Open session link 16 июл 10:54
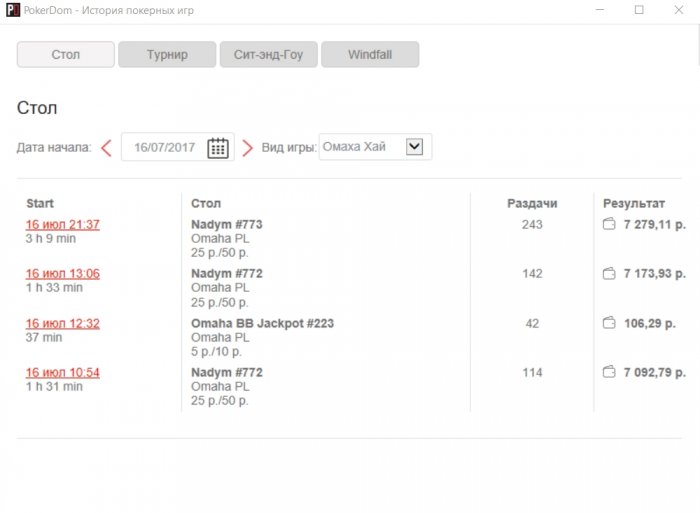The height and width of the screenshot is (513, 700). tap(63, 372)
